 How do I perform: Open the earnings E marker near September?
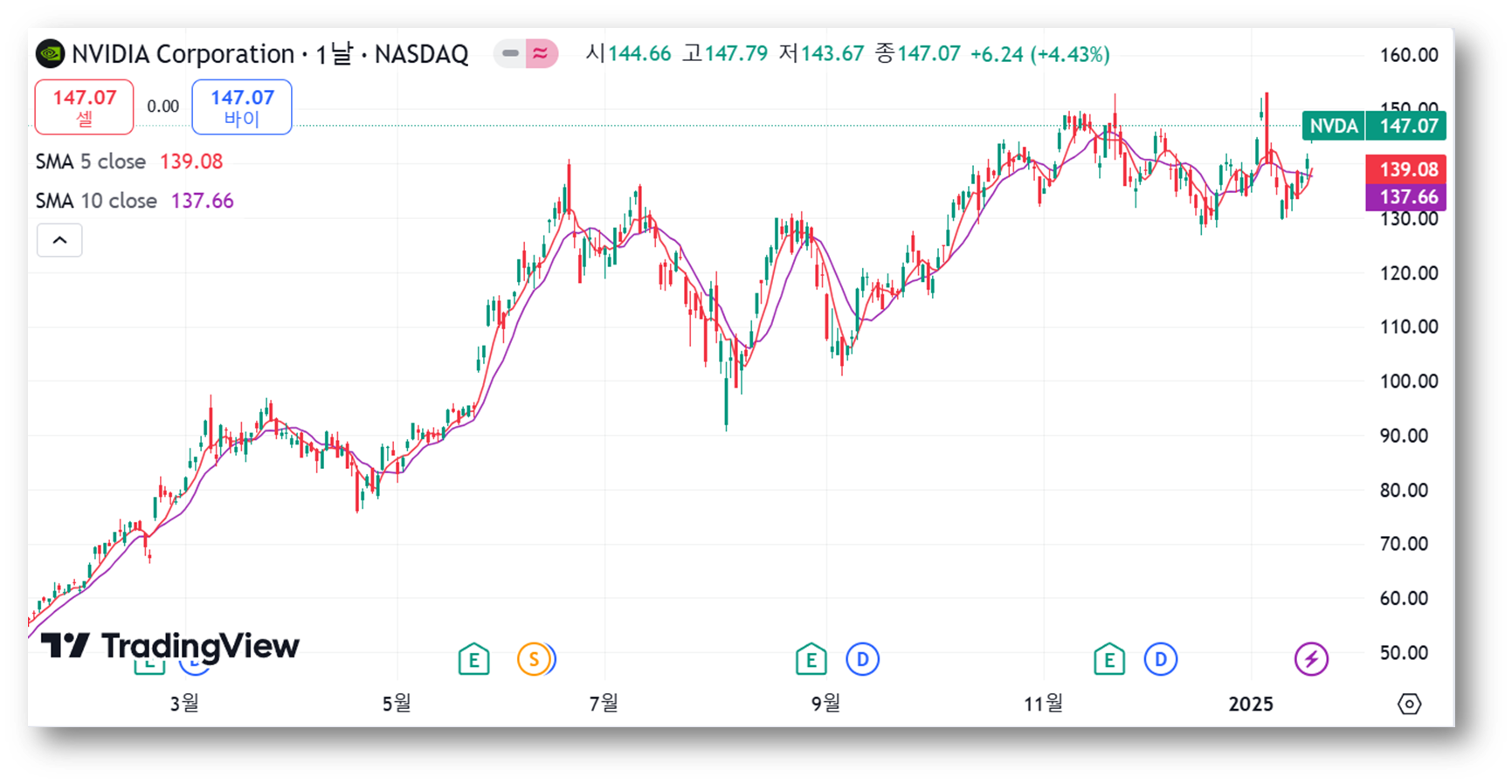click(x=811, y=660)
